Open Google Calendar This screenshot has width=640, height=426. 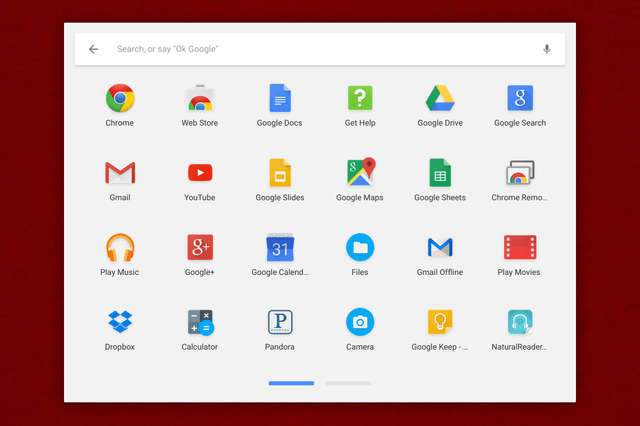[x=280, y=247]
